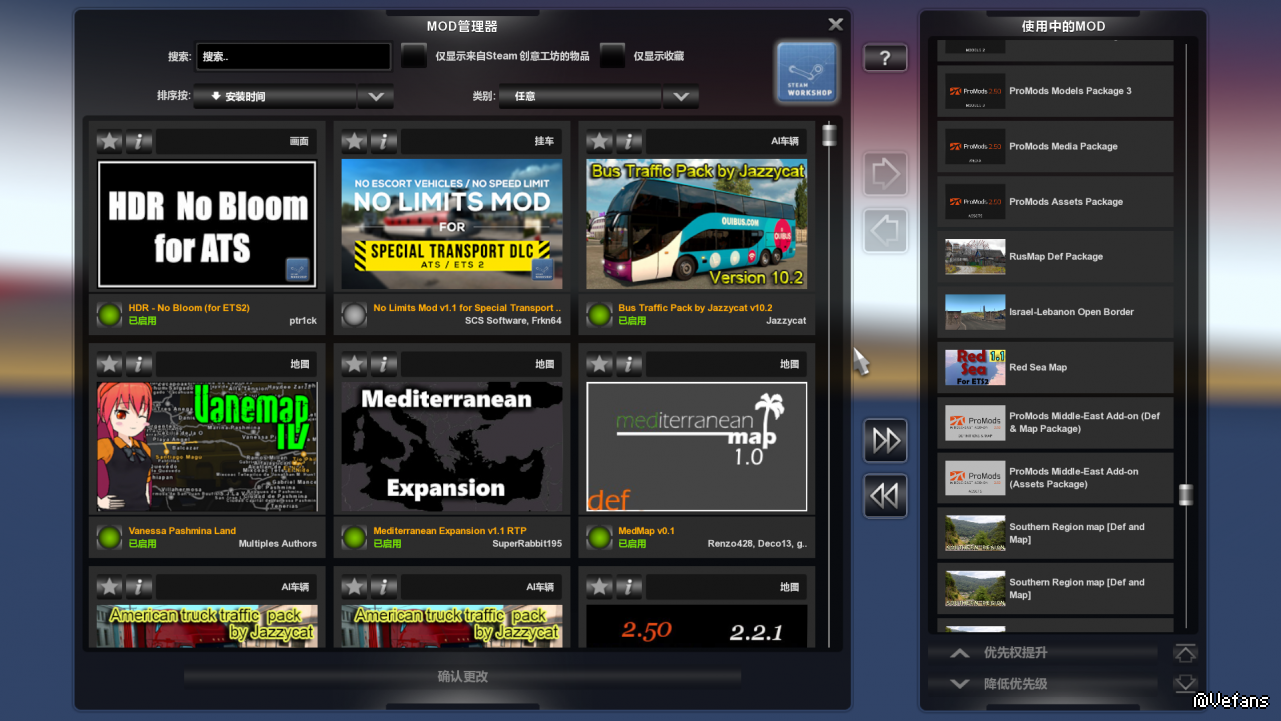The width and height of the screenshot is (1281, 721).
Task: Select Red Sea Map in active list
Action: 1055,368
